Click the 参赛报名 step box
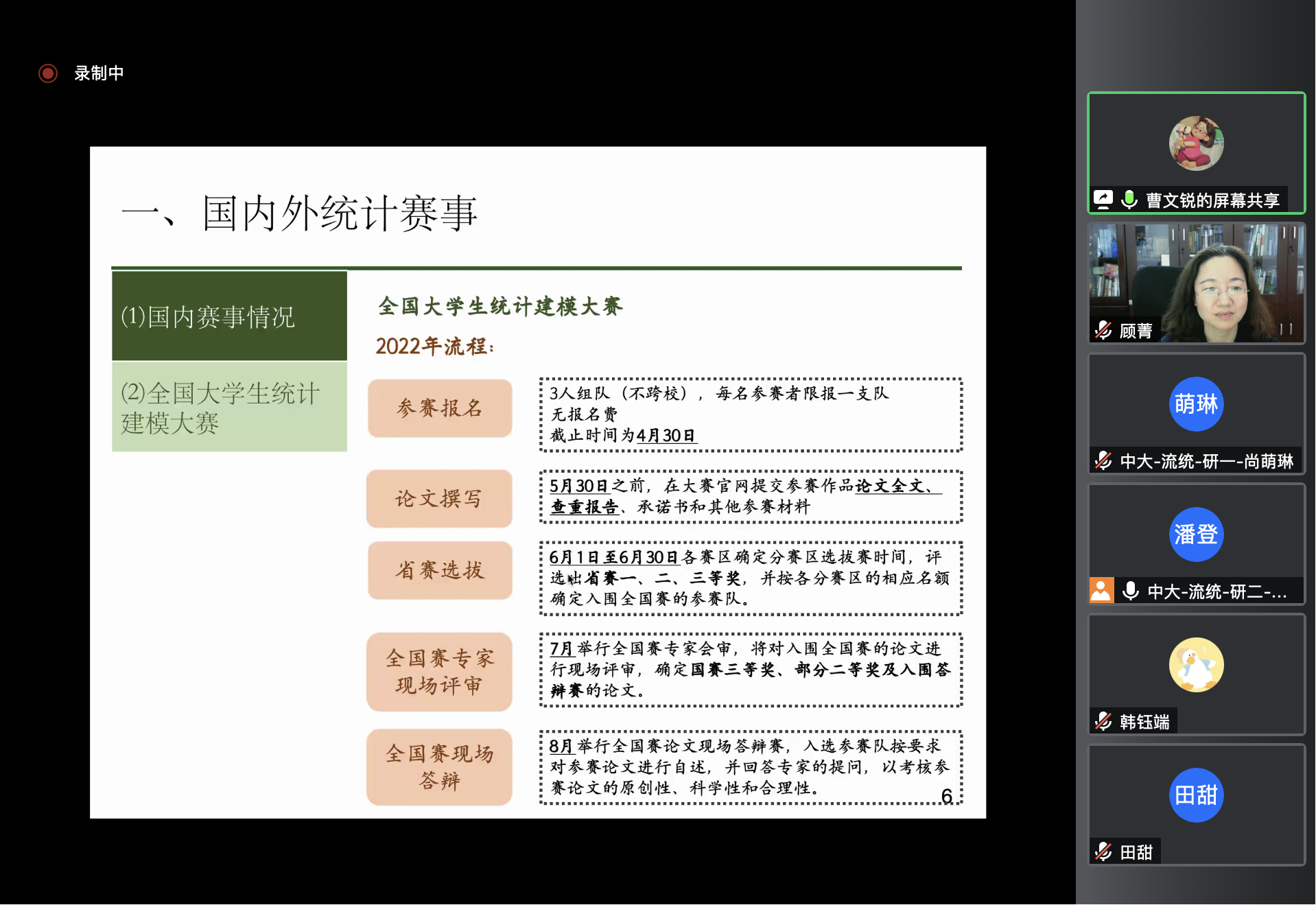1316x905 pixels. (439, 408)
